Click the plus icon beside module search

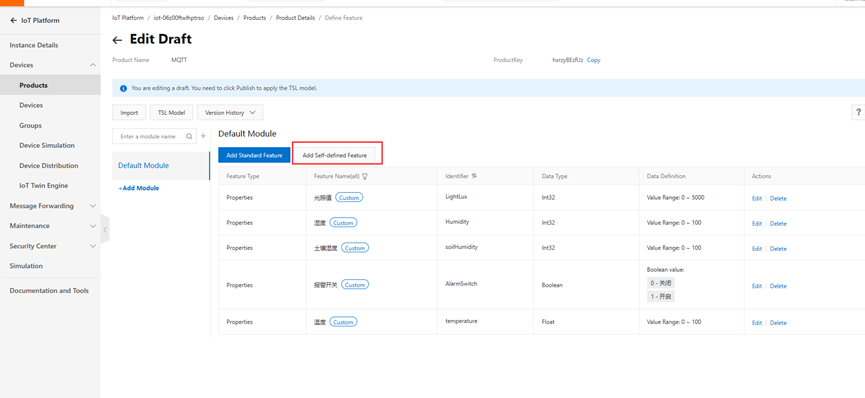click(203, 136)
